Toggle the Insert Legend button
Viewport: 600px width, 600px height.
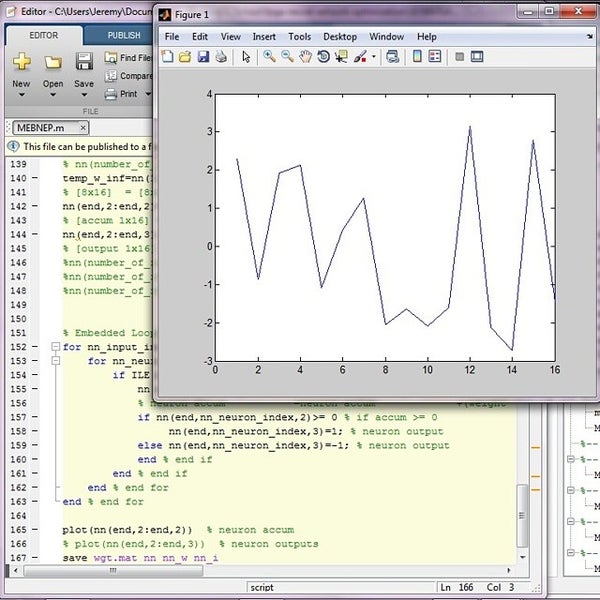434,57
